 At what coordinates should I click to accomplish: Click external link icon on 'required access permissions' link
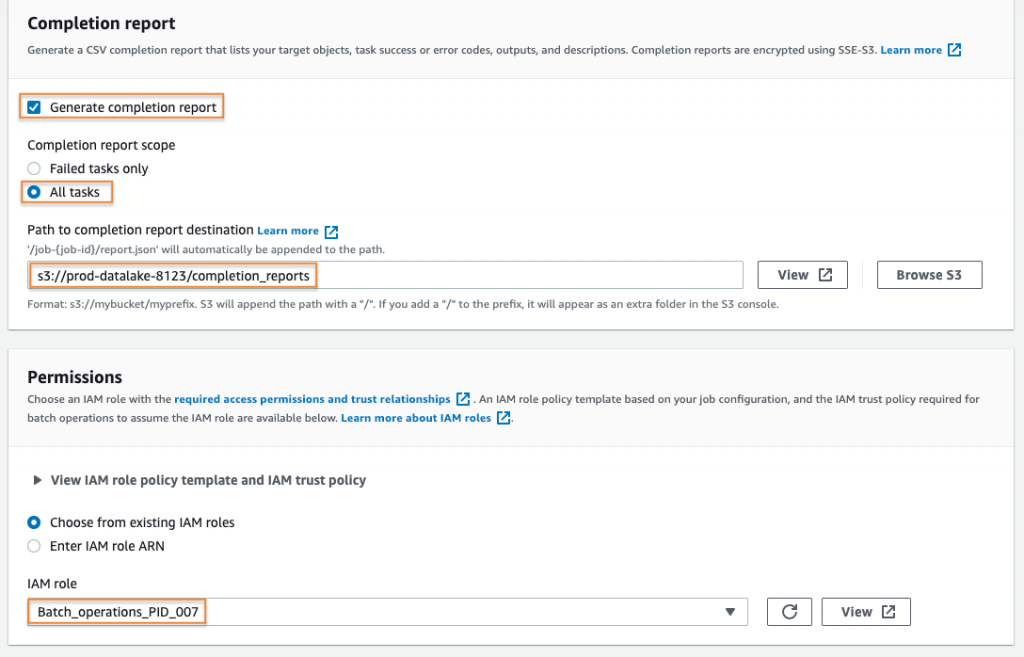tap(462, 398)
